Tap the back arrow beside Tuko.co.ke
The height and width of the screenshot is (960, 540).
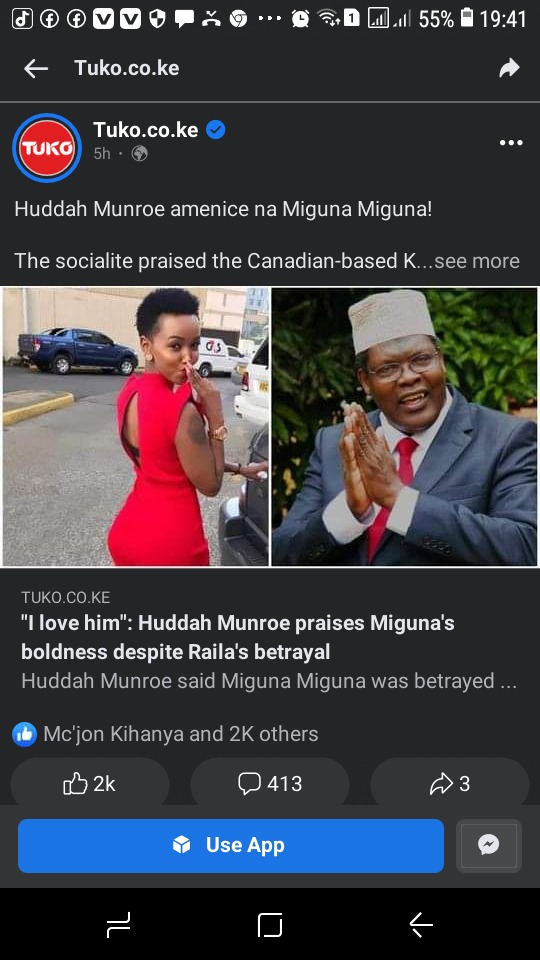[36, 69]
